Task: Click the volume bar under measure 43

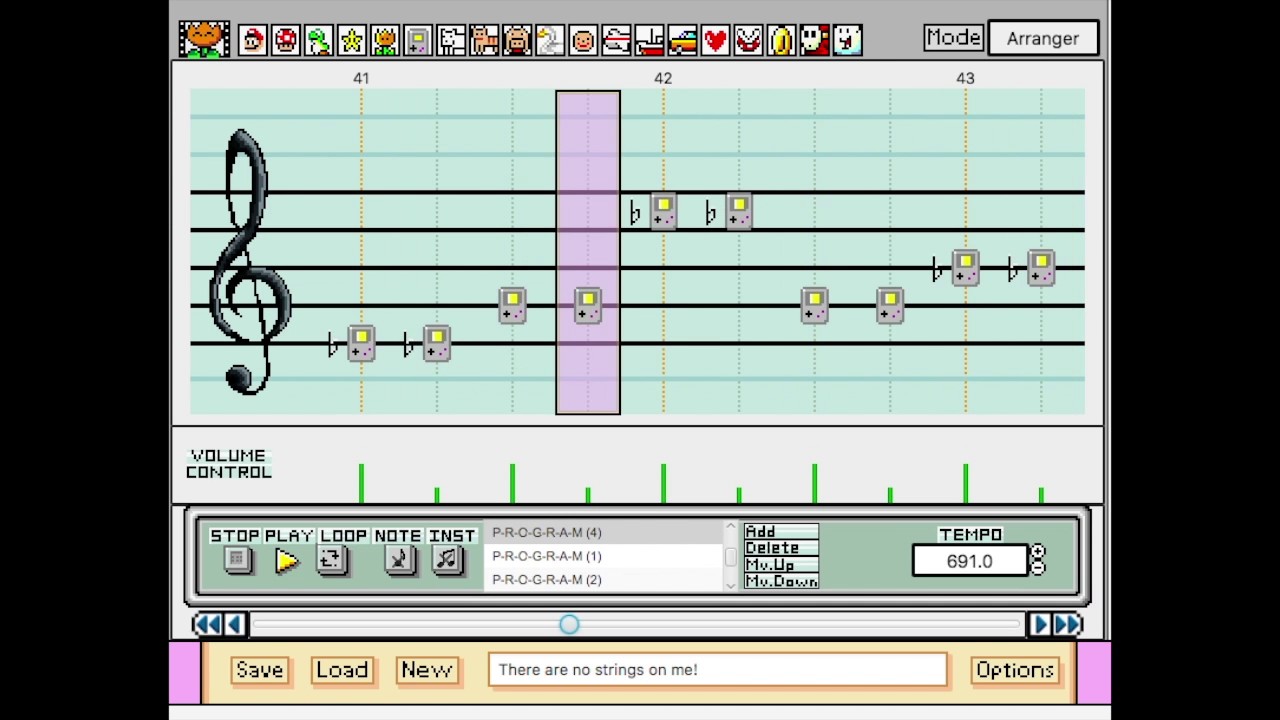Action: coord(965,483)
